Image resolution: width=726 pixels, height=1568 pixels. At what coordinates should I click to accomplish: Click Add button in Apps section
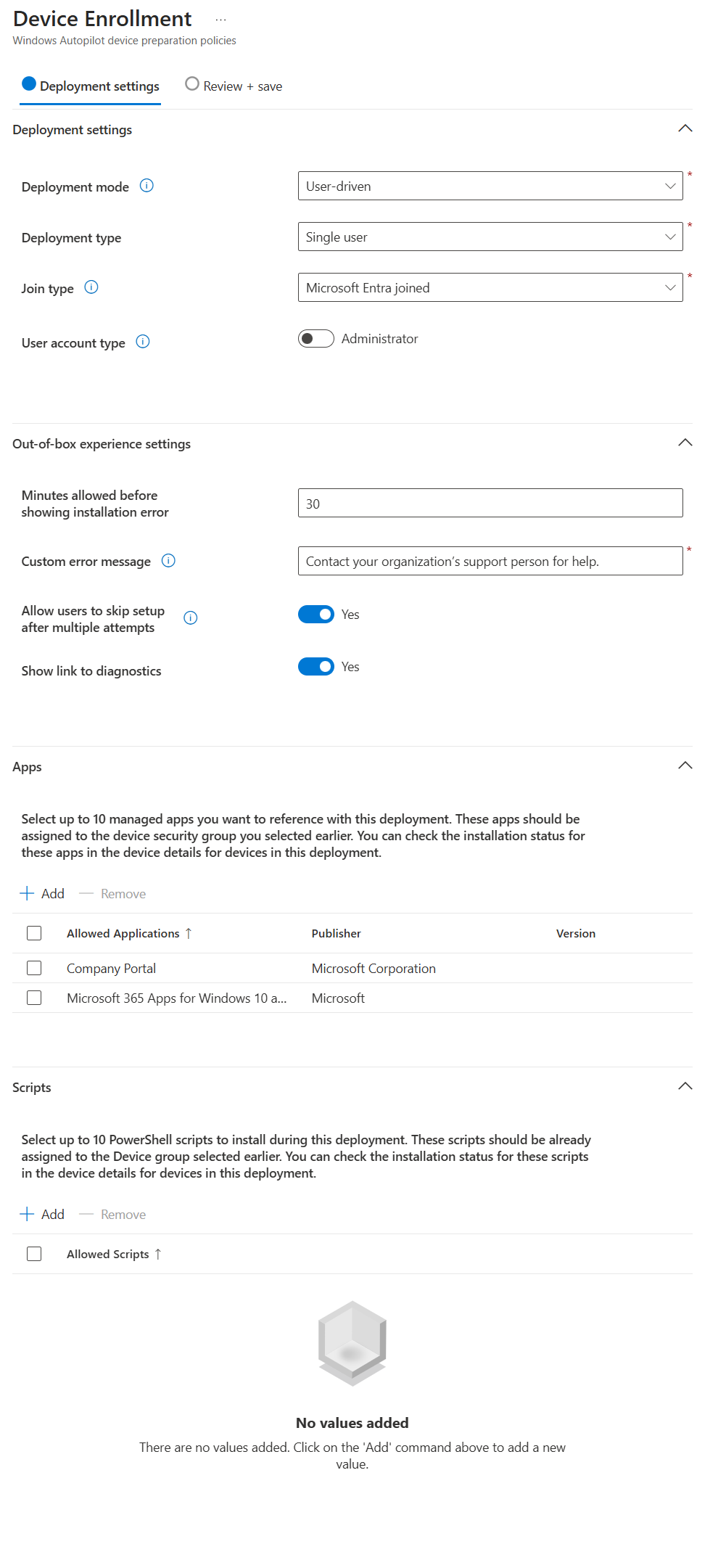[x=42, y=894]
